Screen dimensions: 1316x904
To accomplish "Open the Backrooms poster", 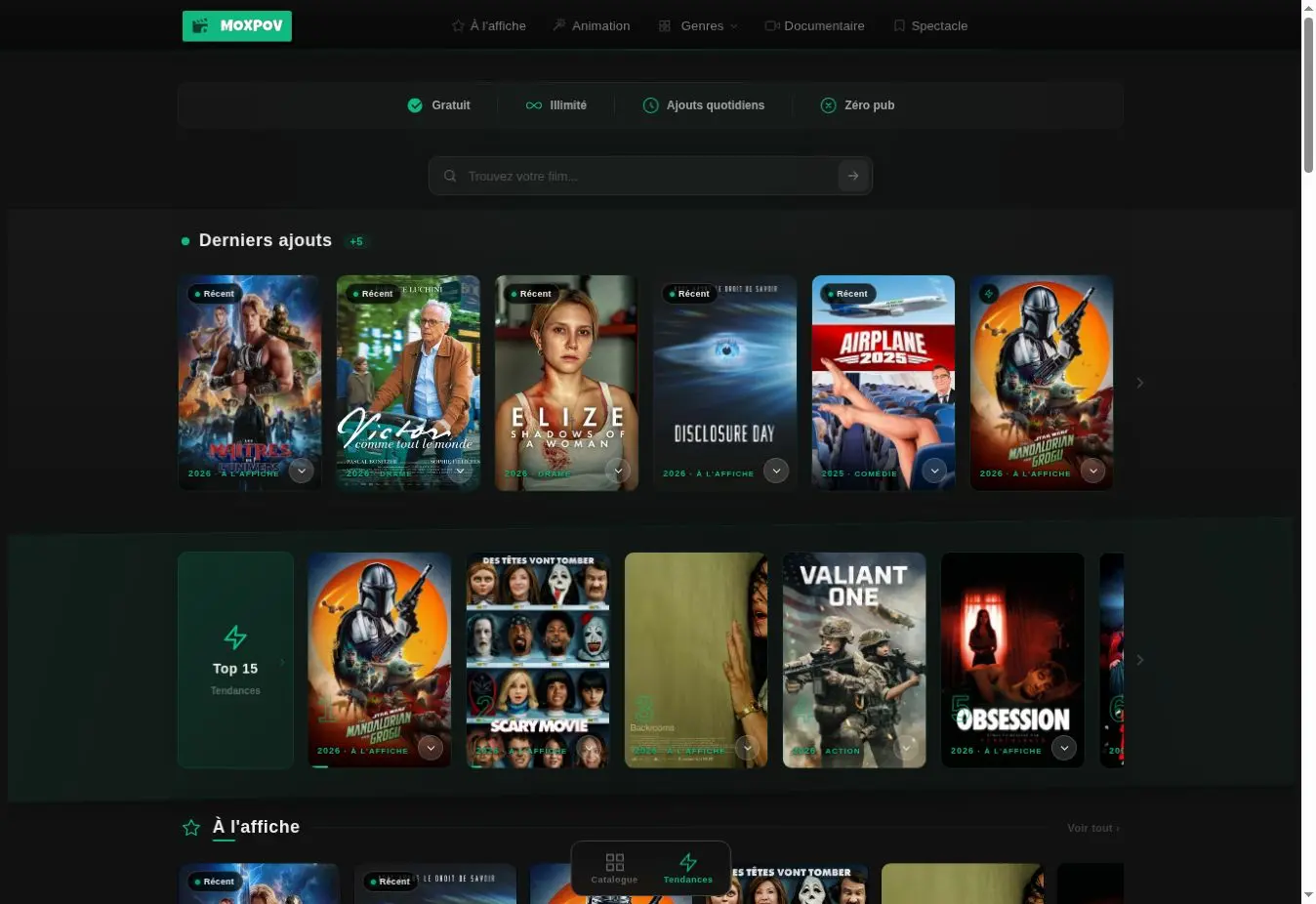I will point(696,660).
